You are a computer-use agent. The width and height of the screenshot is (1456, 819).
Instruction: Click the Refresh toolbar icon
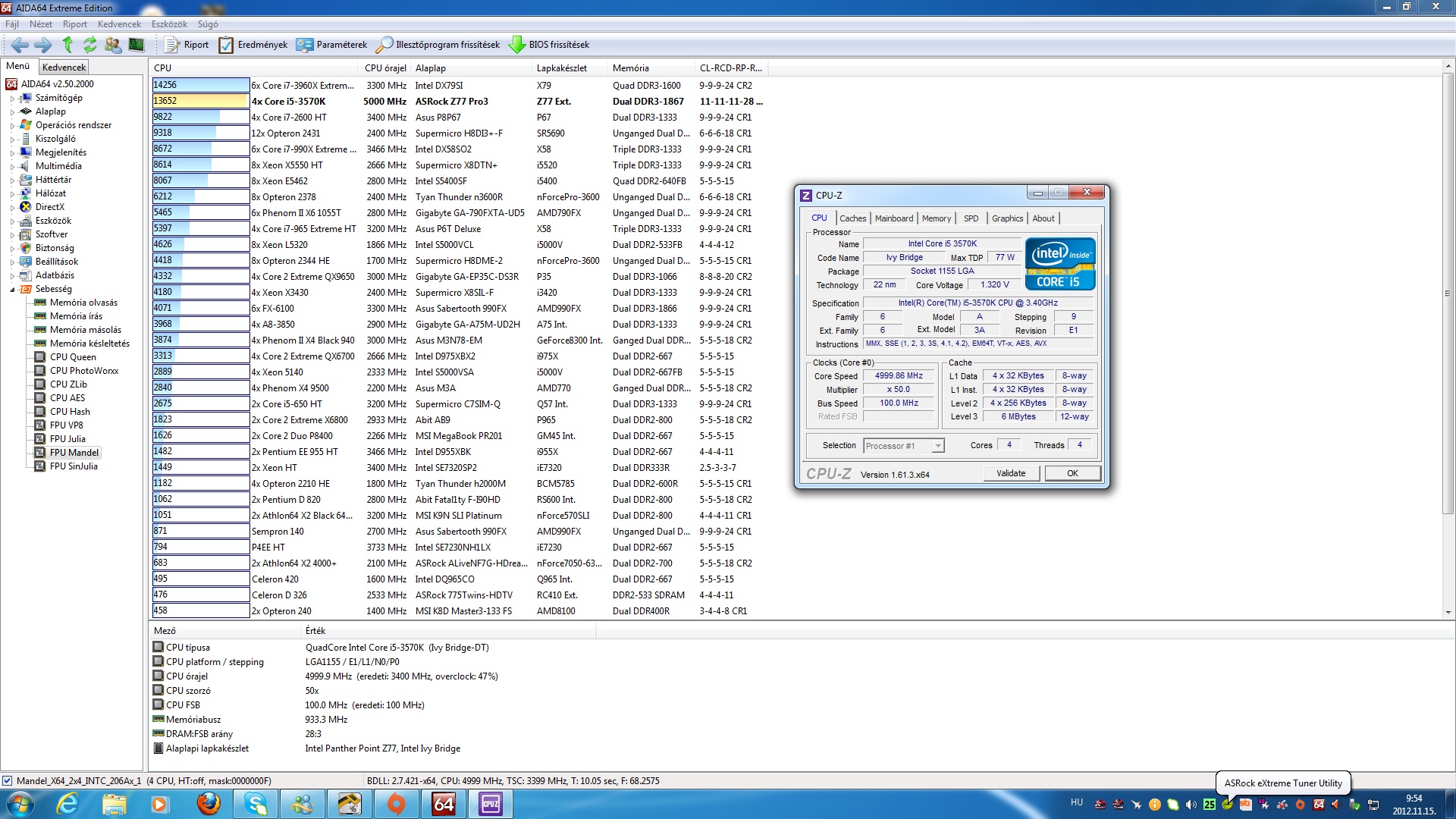pos(90,45)
